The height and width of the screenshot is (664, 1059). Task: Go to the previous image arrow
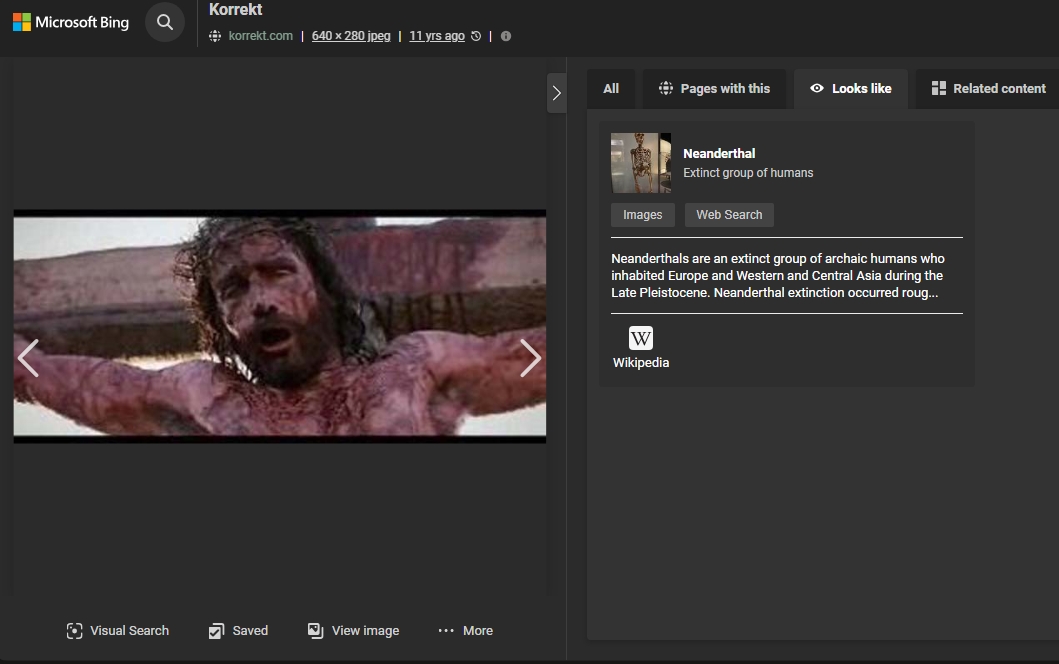click(x=28, y=358)
